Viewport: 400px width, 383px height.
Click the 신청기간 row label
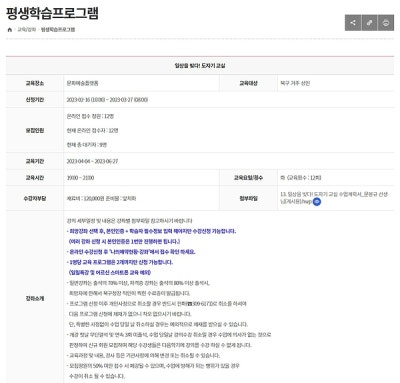pyautogui.click(x=35, y=100)
